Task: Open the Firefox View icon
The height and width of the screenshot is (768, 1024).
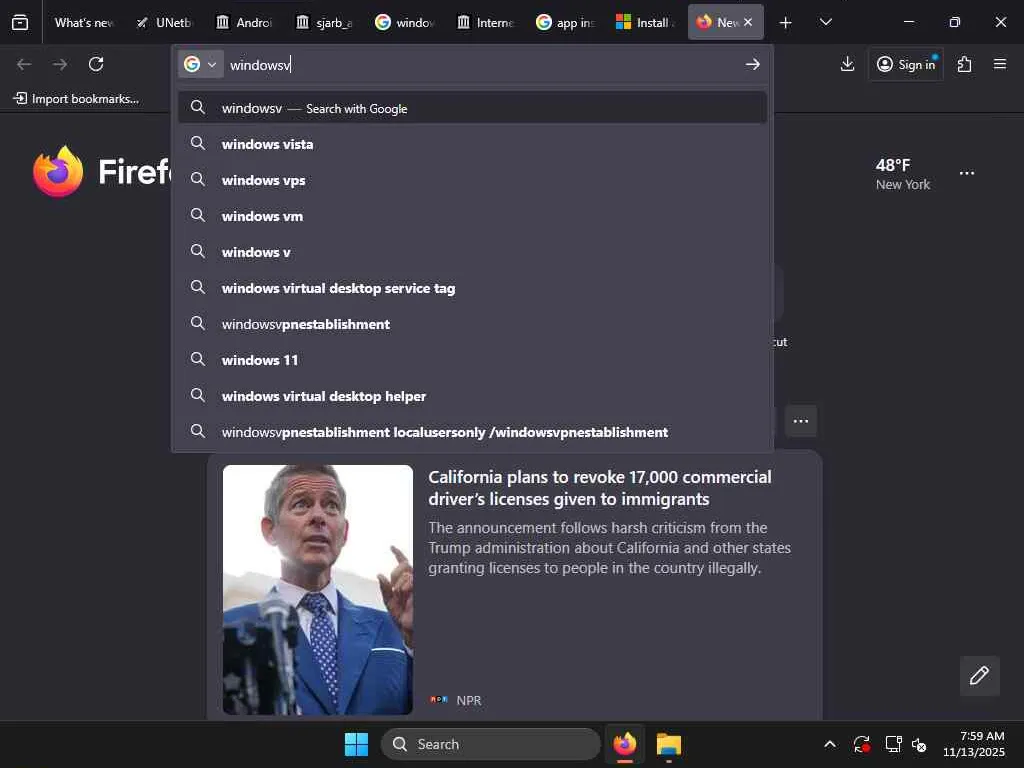Action: (20, 22)
